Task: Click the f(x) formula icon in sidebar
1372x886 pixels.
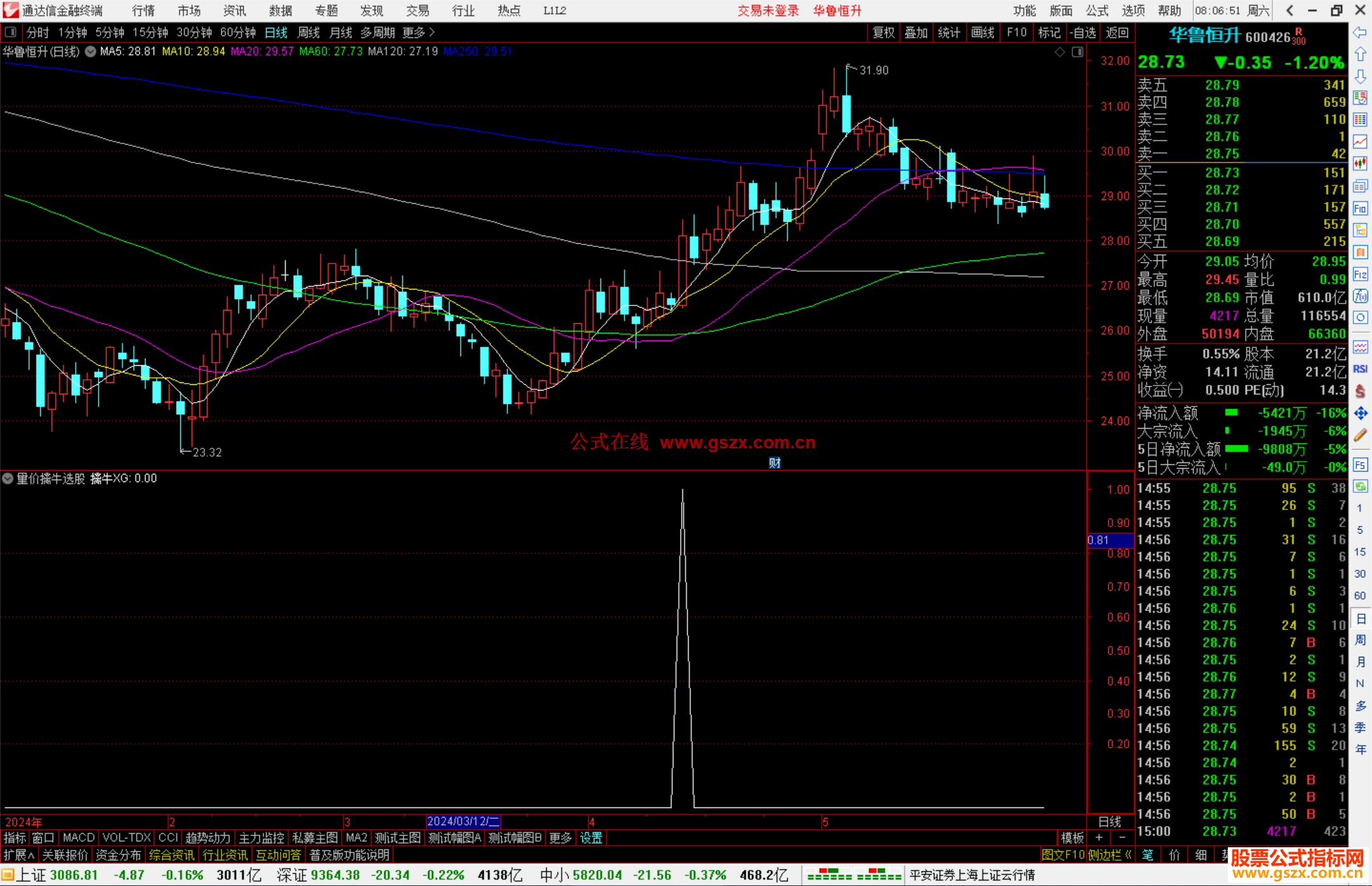Action: coord(1360,296)
